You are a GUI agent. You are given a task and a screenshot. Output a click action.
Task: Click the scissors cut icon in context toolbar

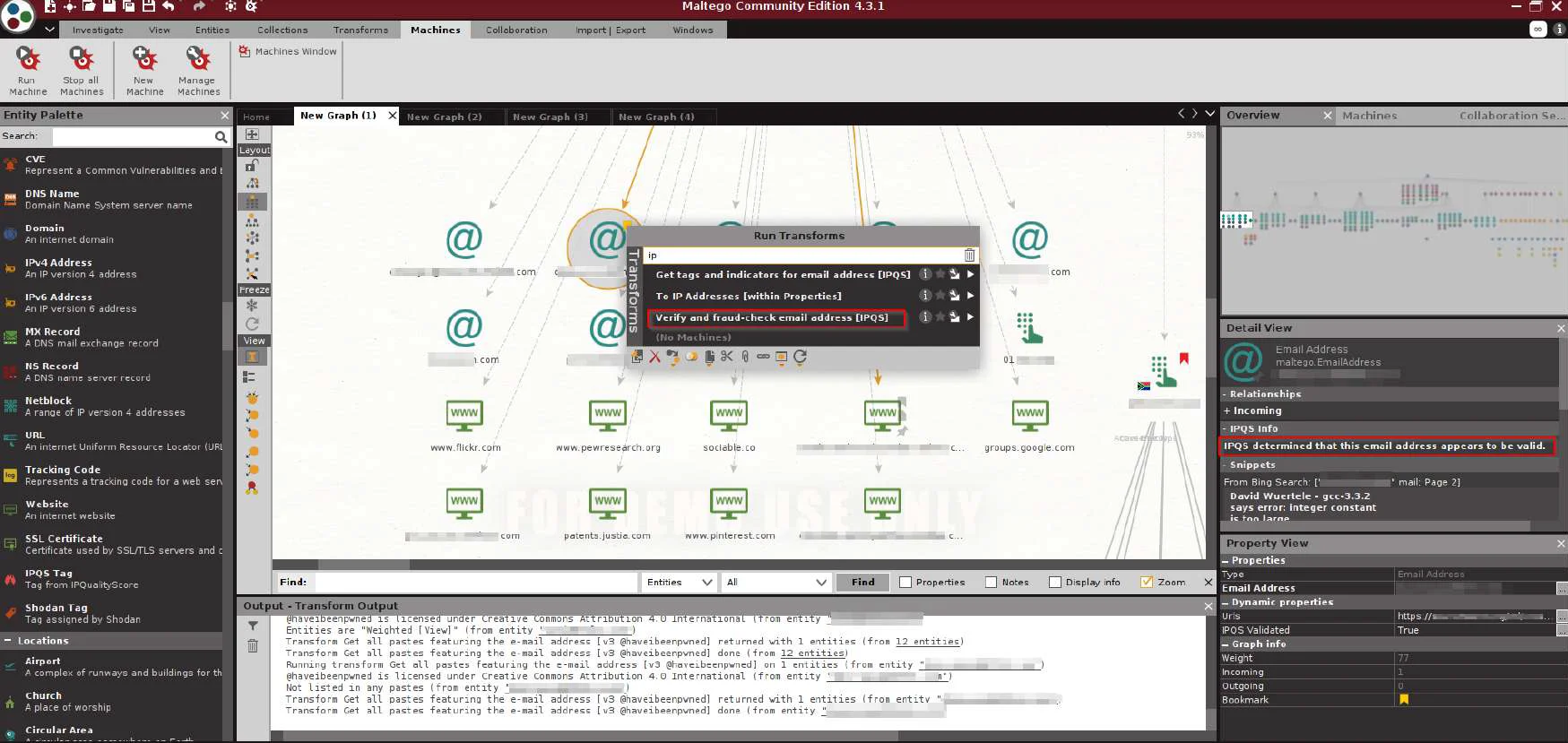click(x=727, y=357)
